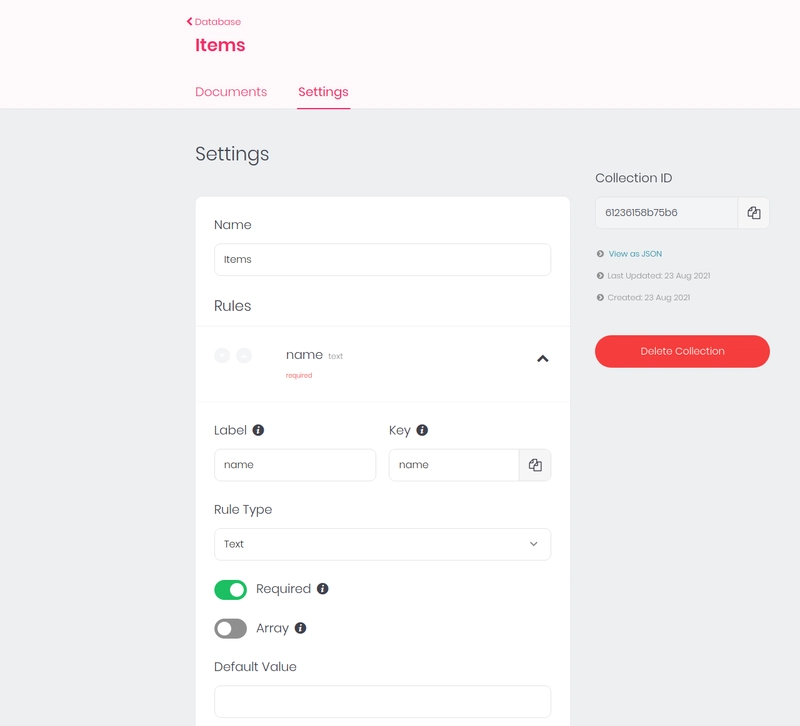Copy the rule Key value
Viewport: 800px width, 726px height.
point(535,465)
